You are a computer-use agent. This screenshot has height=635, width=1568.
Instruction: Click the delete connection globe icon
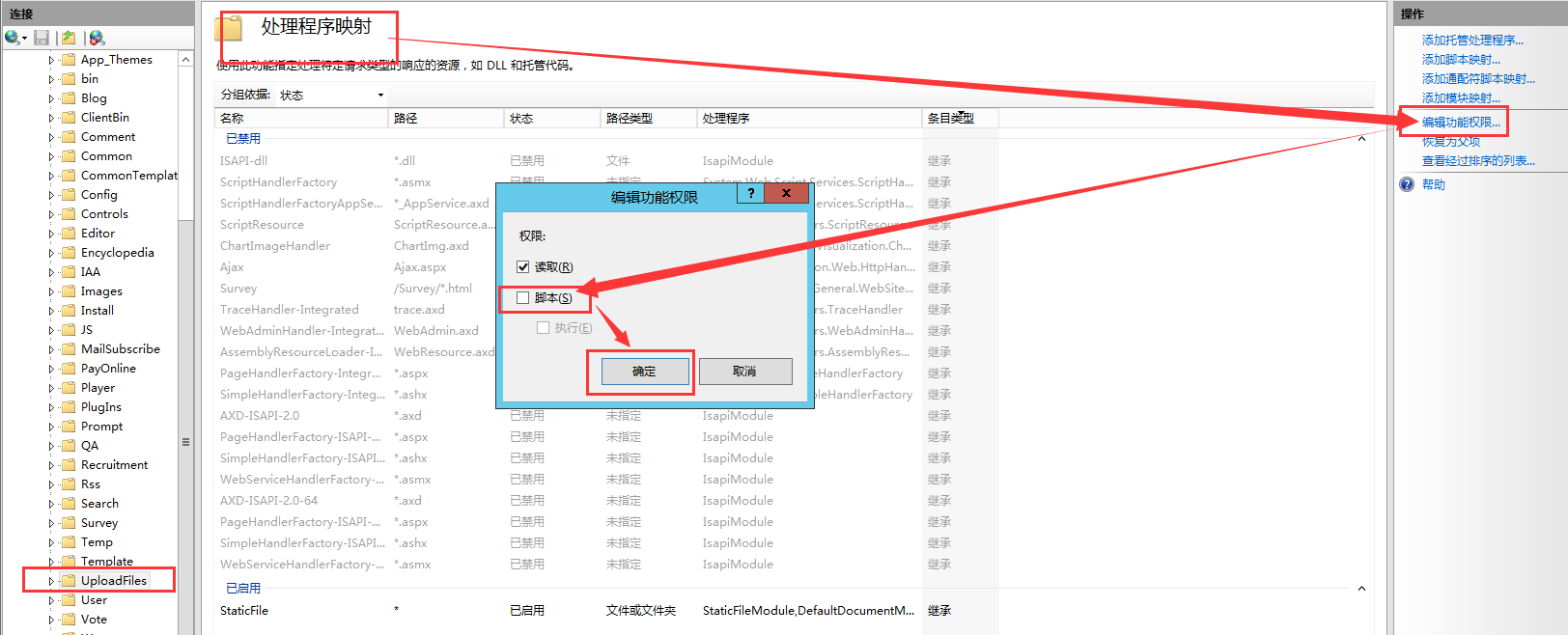coord(97,38)
